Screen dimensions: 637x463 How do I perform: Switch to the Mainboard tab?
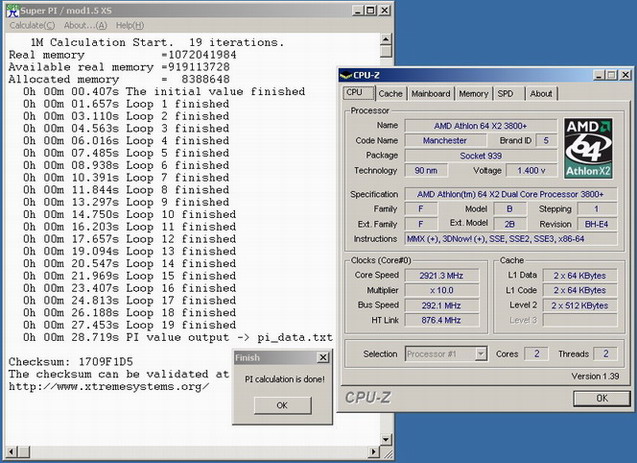(x=431, y=94)
